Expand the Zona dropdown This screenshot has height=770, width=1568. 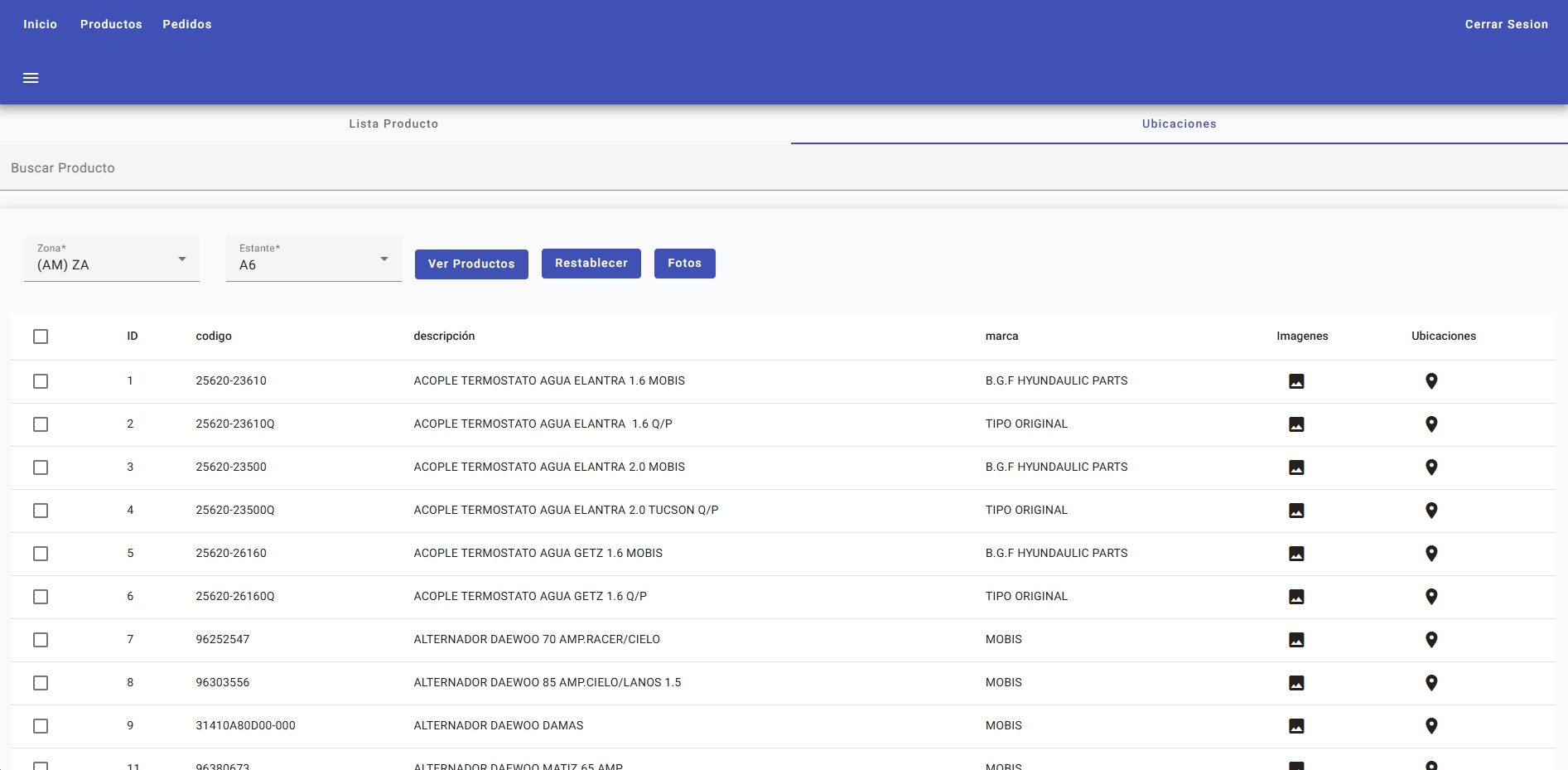111,259
